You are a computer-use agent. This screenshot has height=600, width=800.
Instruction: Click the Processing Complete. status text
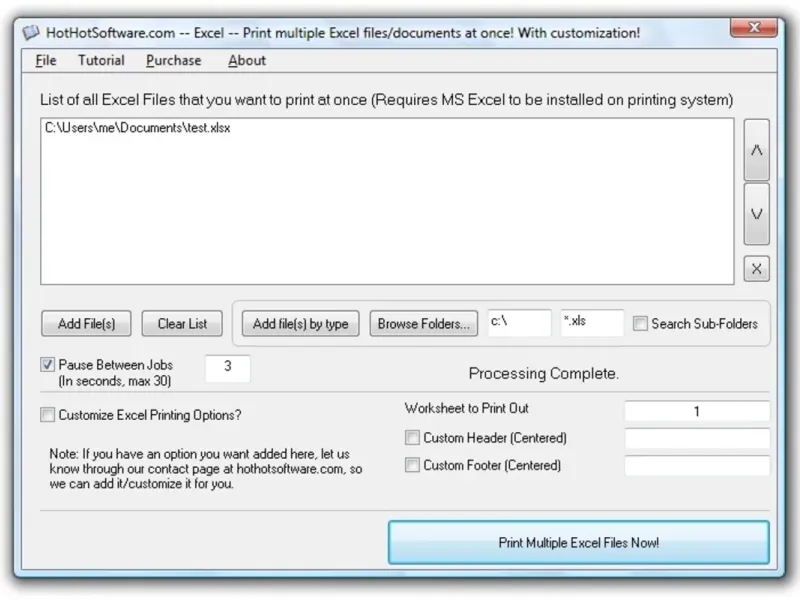tap(543, 373)
